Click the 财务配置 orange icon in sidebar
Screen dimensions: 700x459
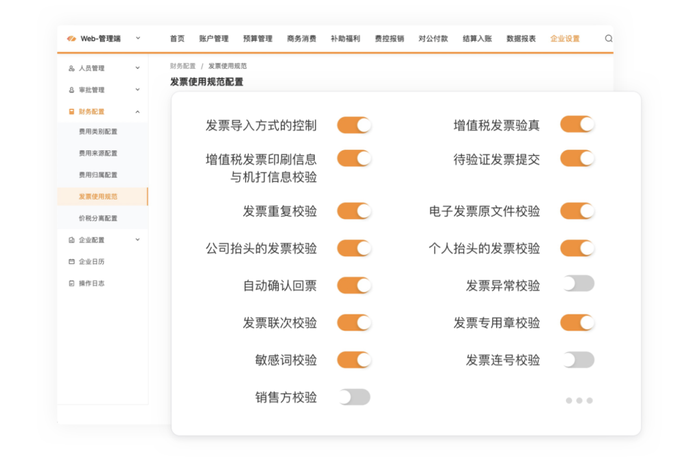click(71, 112)
